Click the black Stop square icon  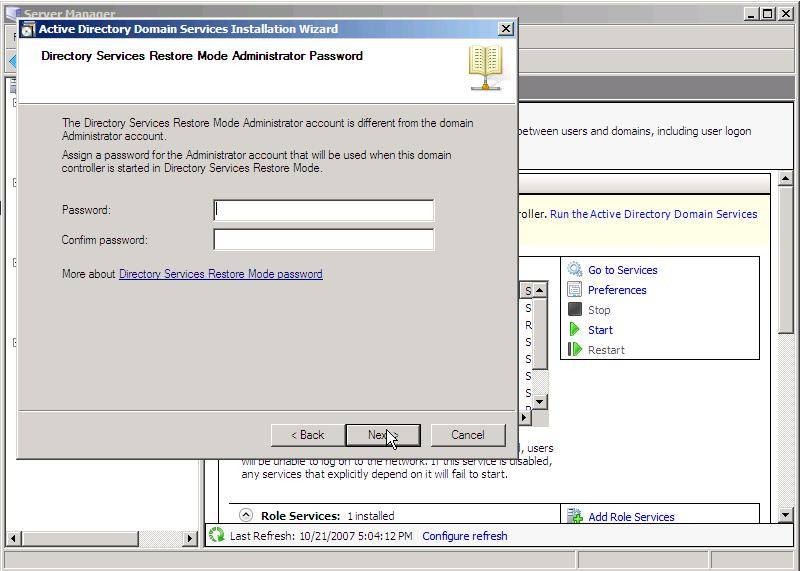574,309
